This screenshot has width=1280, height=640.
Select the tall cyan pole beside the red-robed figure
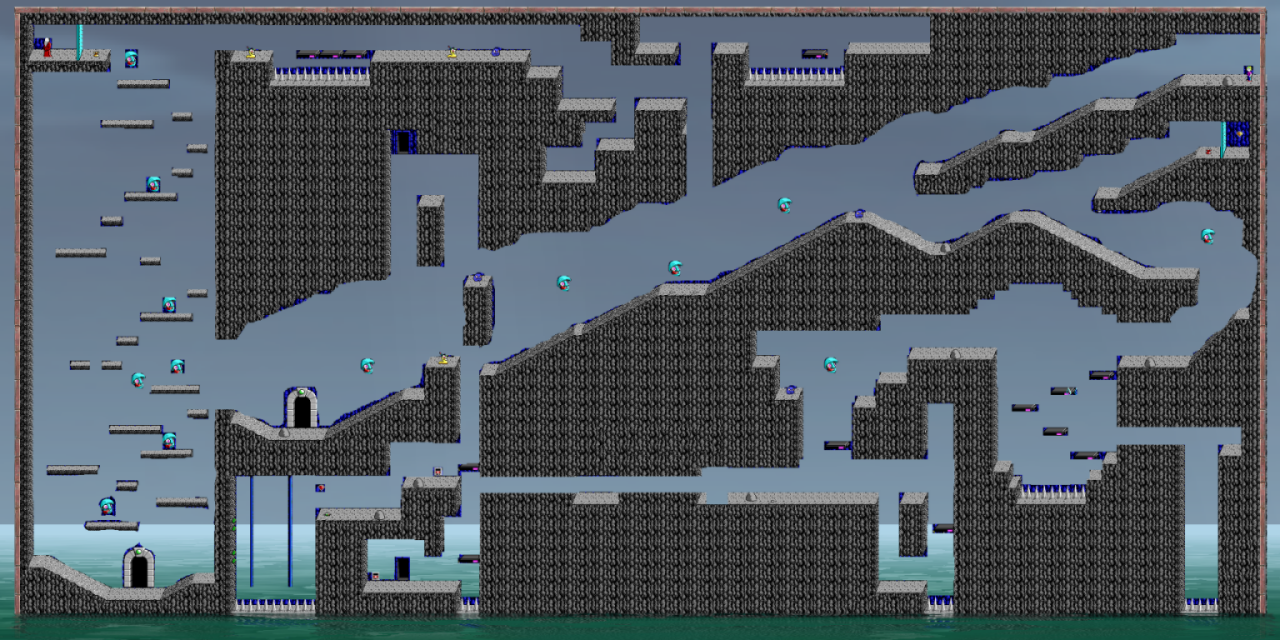pos(80,41)
